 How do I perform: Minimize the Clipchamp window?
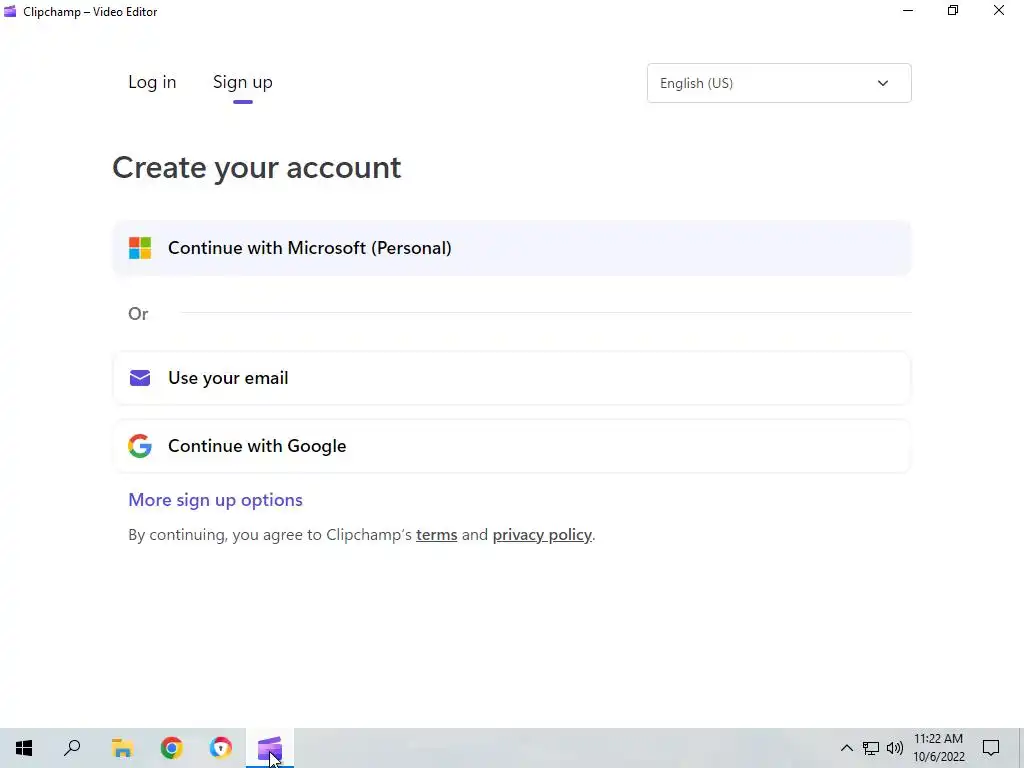pos(908,11)
